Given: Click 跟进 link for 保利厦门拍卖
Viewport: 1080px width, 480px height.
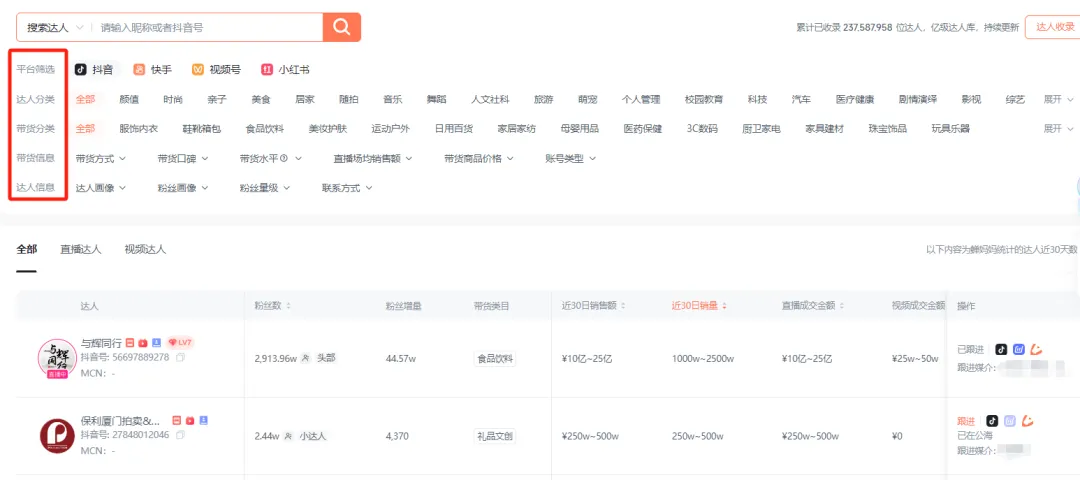Looking at the screenshot, I should 965,421.
